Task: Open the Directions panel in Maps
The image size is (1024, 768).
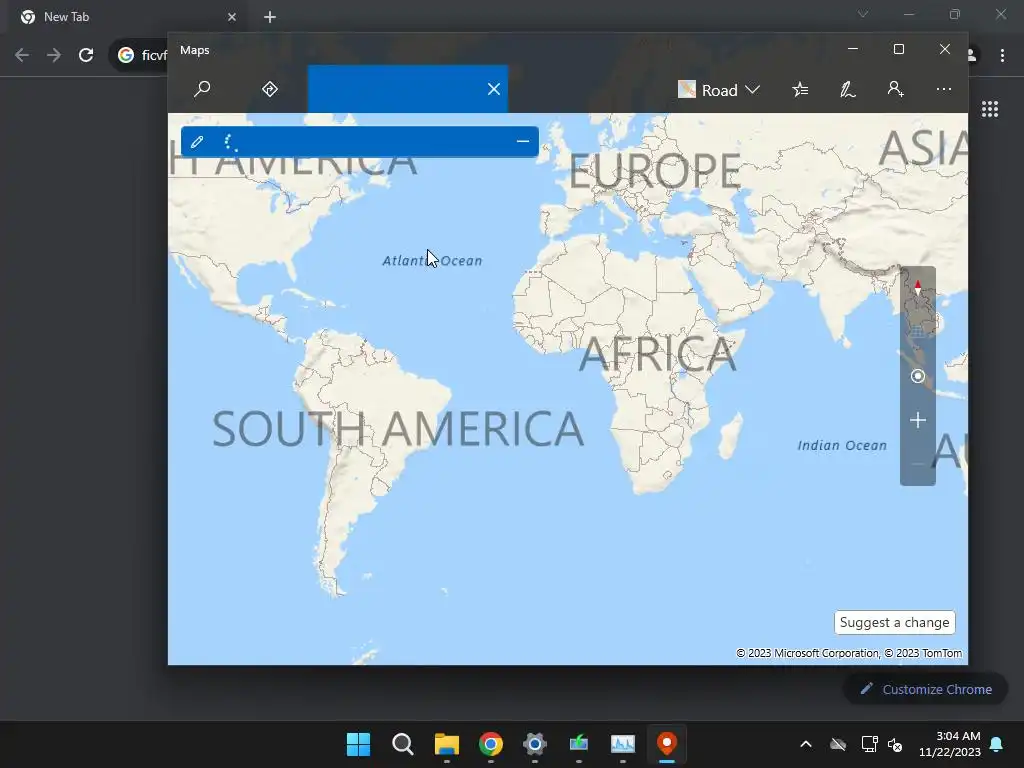Action: [x=270, y=89]
